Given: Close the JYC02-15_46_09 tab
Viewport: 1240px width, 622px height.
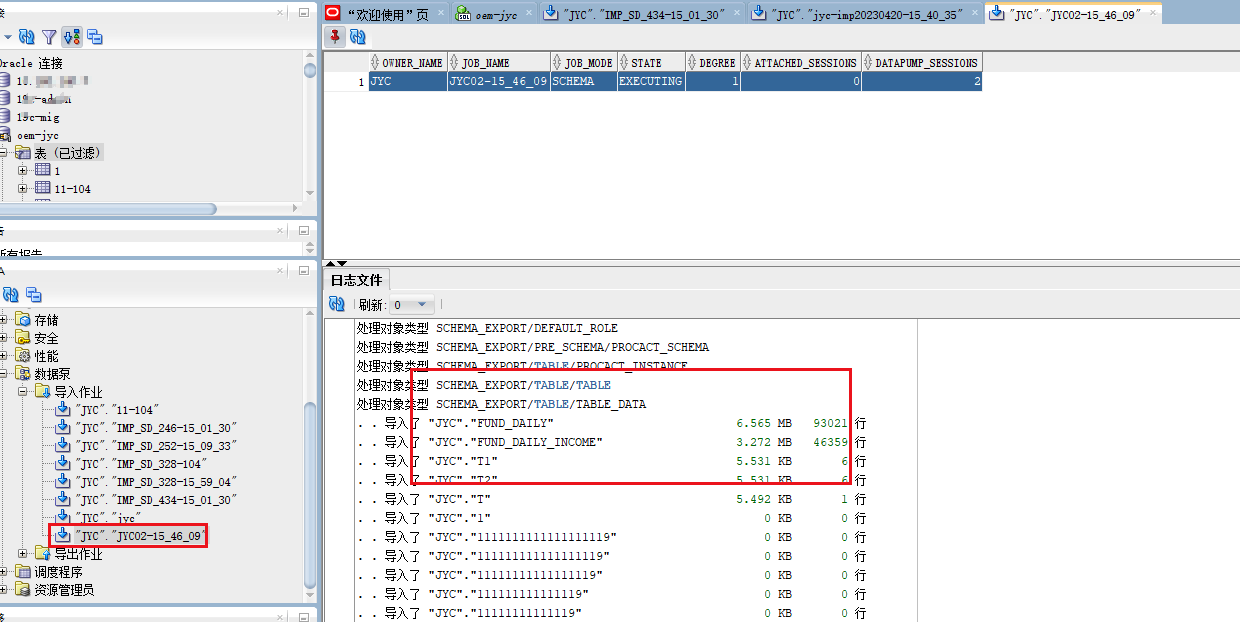Looking at the screenshot, I should [1151, 14].
